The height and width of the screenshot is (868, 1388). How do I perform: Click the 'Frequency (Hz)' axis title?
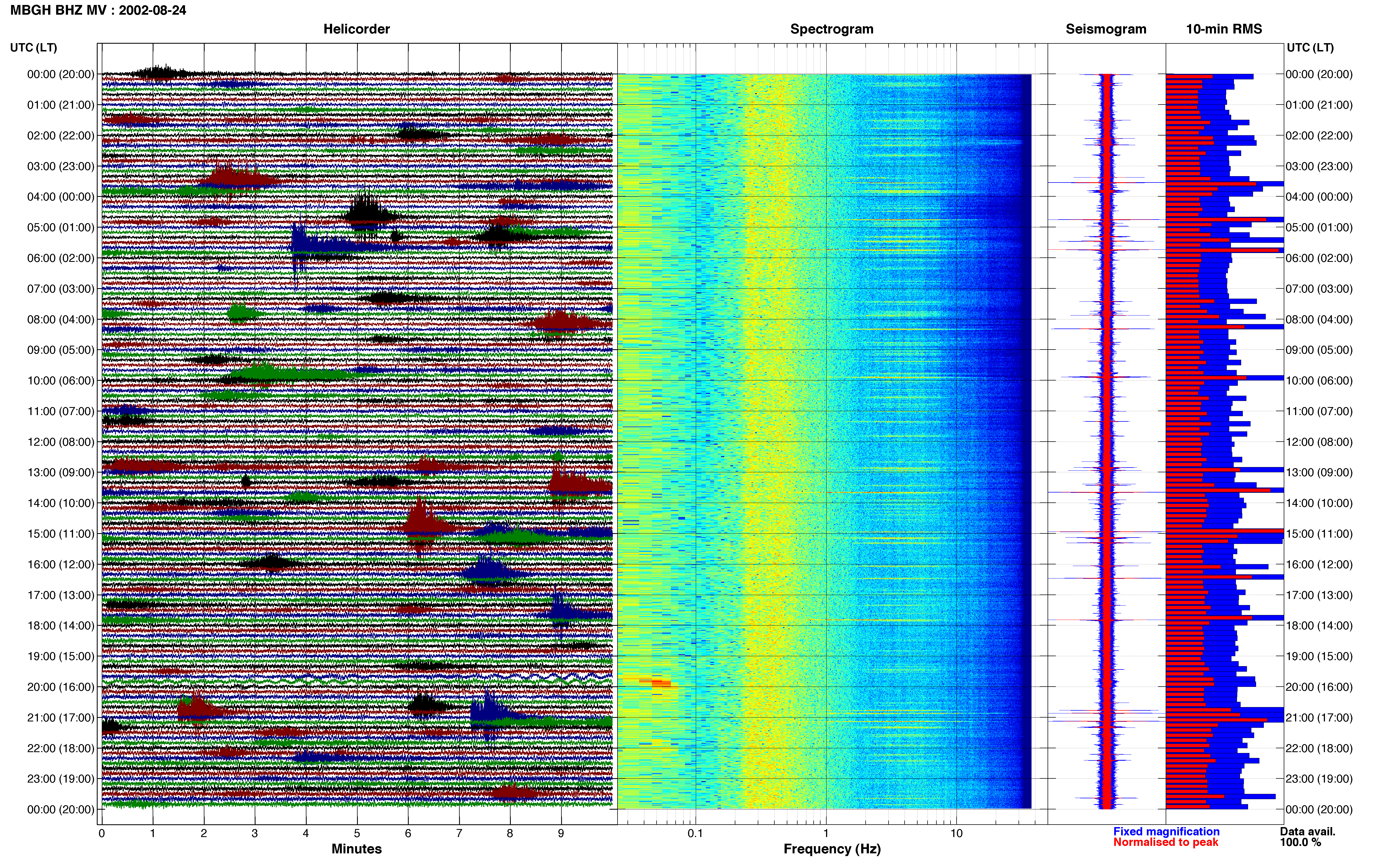point(832,849)
